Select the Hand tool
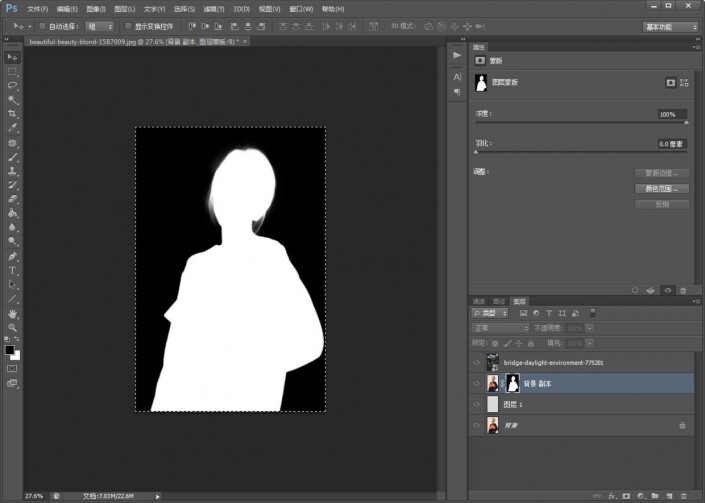Screen dimensions: 705x503 tap(13, 313)
